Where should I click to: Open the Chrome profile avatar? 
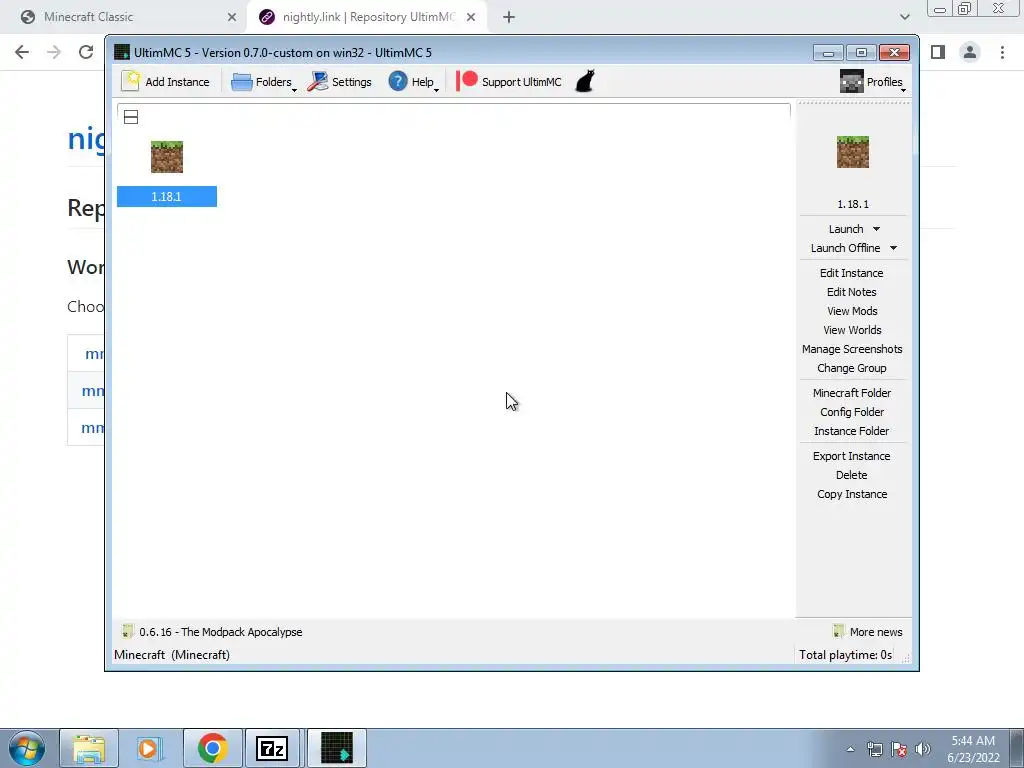pyautogui.click(x=970, y=52)
